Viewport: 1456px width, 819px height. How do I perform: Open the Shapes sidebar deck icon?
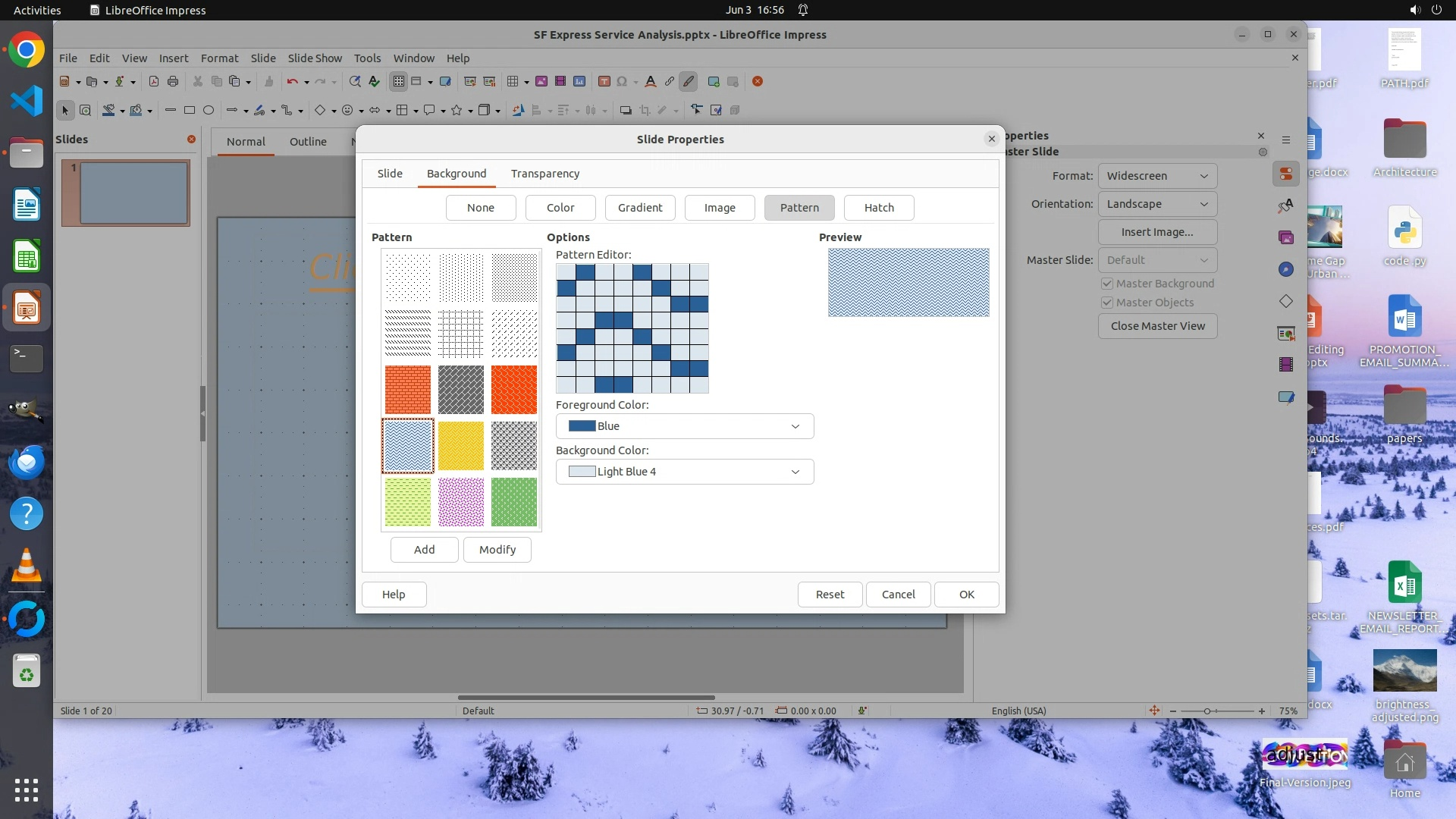click(1285, 302)
